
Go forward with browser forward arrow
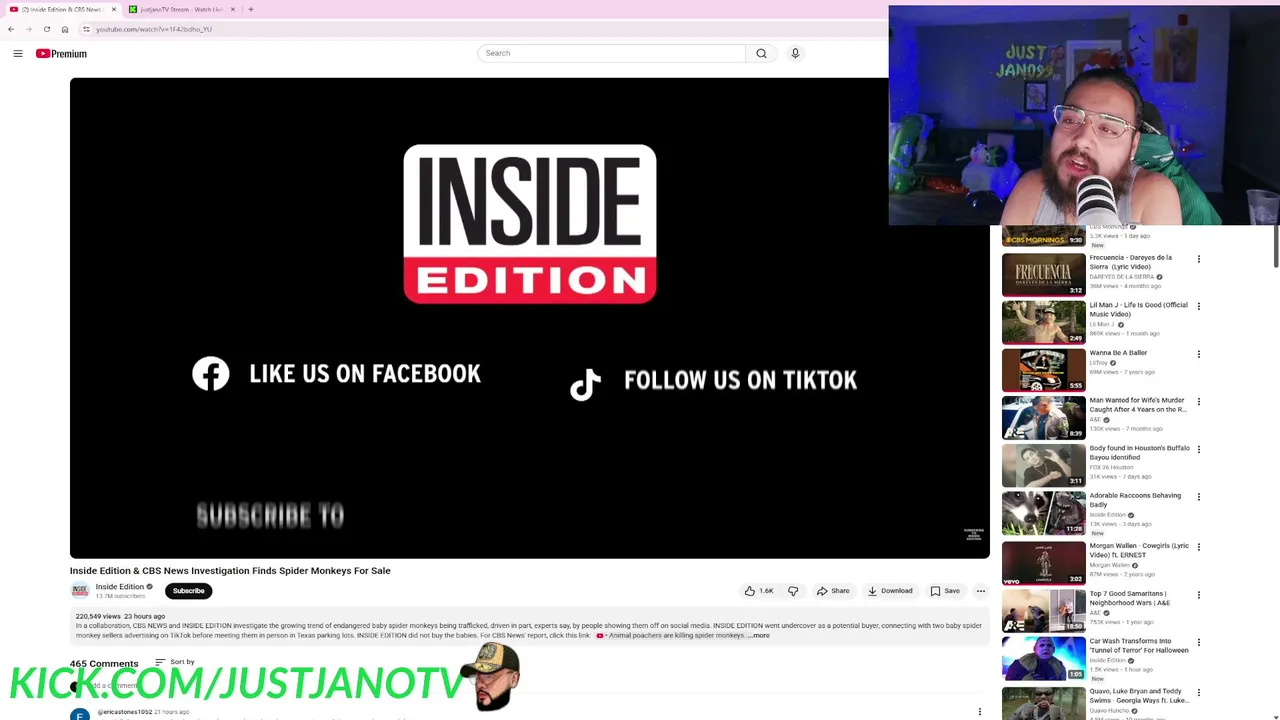point(29,29)
